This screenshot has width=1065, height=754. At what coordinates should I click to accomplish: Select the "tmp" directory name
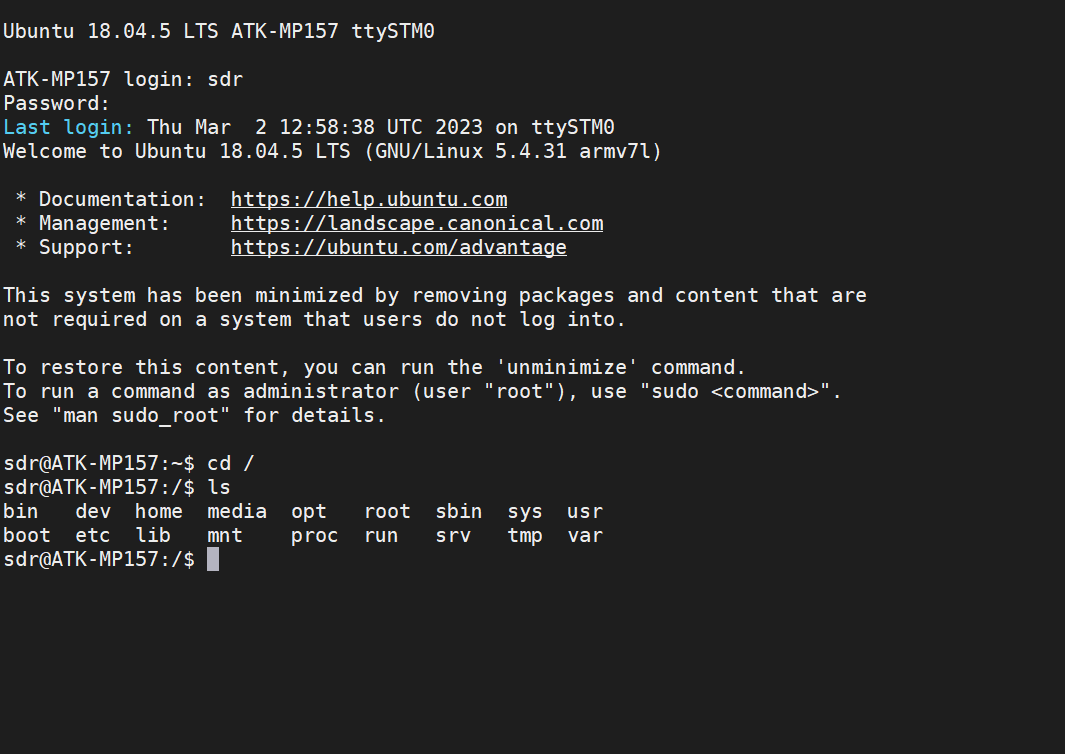coord(525,535)
